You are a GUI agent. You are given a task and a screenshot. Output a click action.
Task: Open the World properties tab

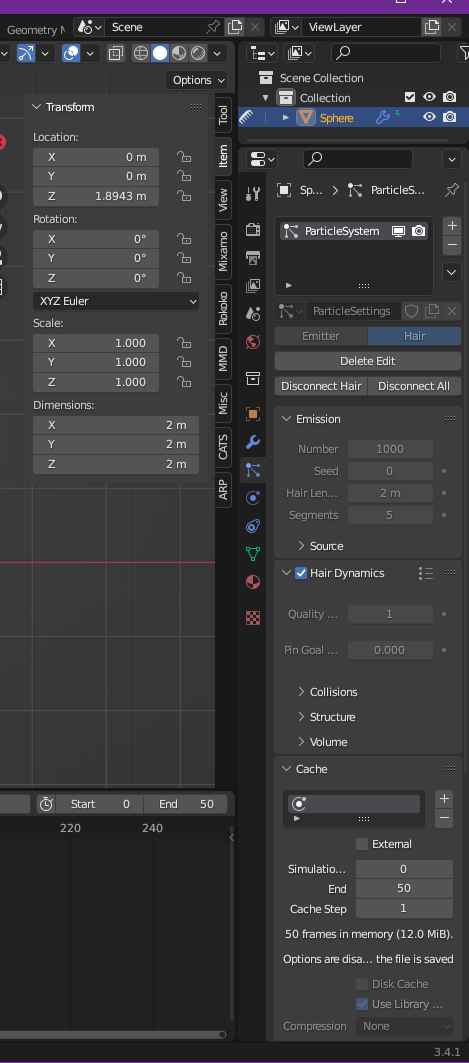pos(253,342)
